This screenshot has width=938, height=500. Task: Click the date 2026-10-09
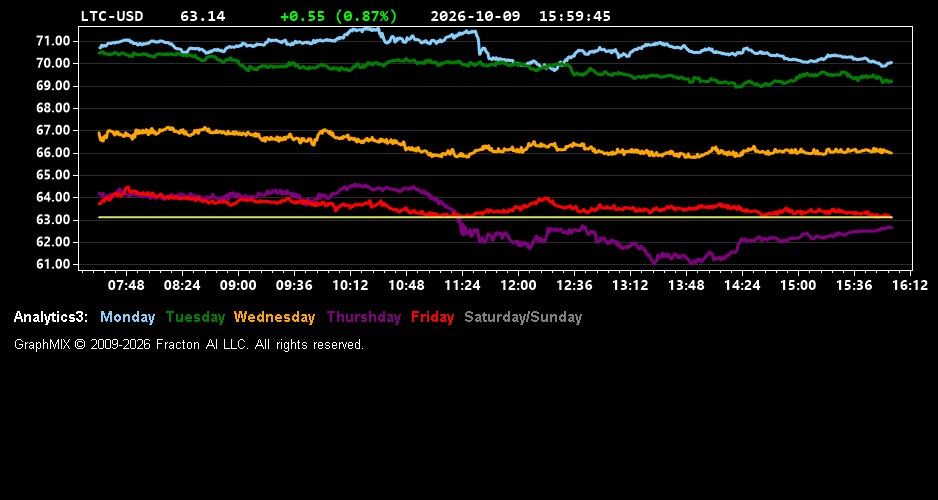click(475, 16)
